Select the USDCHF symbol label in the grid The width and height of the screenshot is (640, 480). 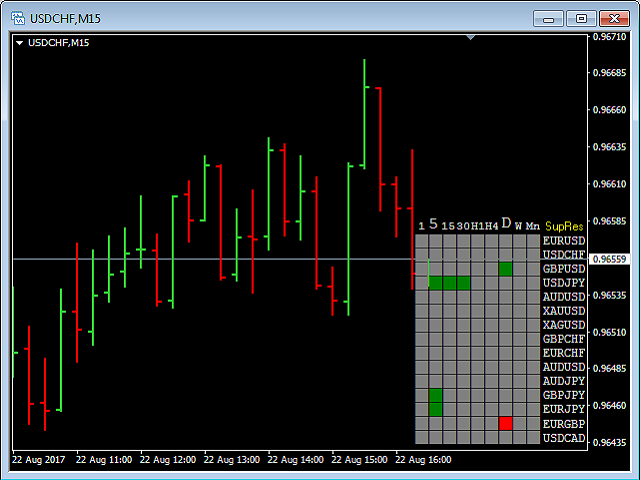(564, 255)
